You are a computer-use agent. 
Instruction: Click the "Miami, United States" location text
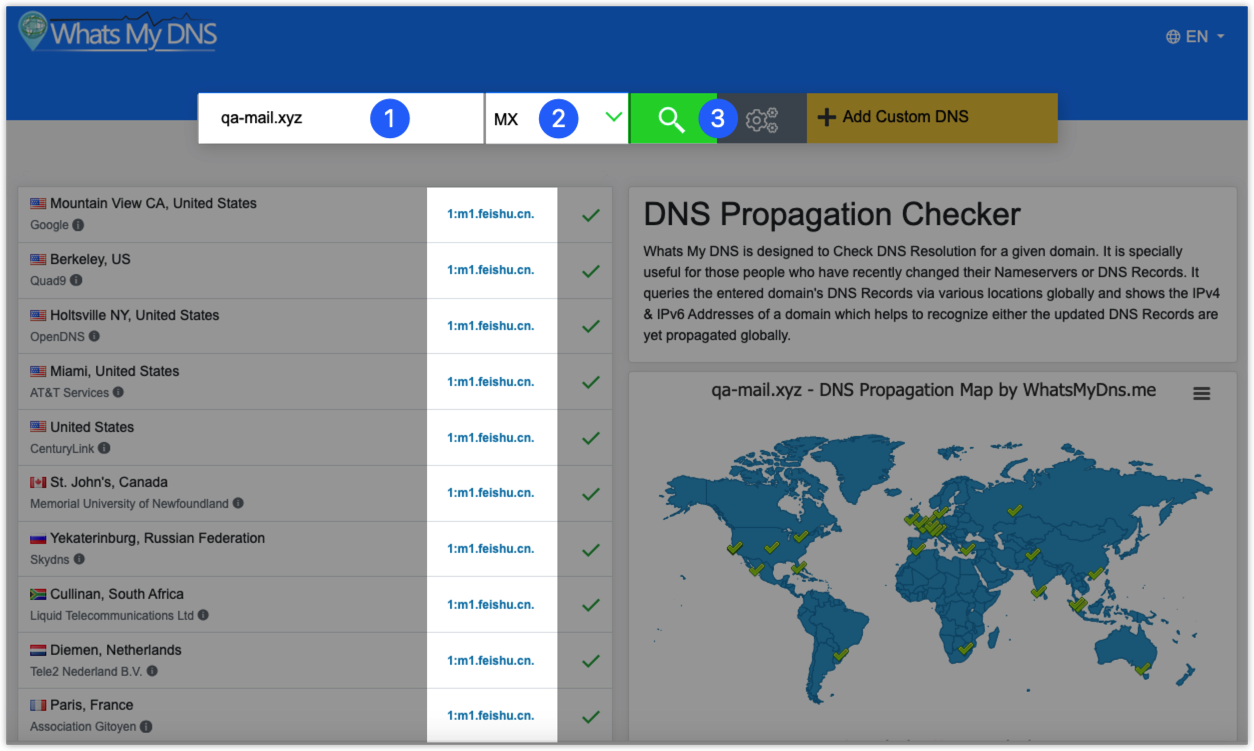pyautogui.click(x=115, y=371)
